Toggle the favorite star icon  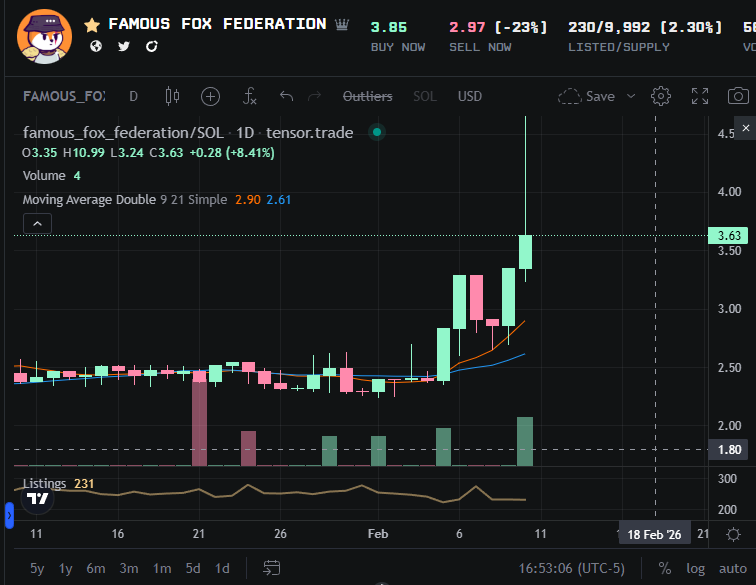92,25
